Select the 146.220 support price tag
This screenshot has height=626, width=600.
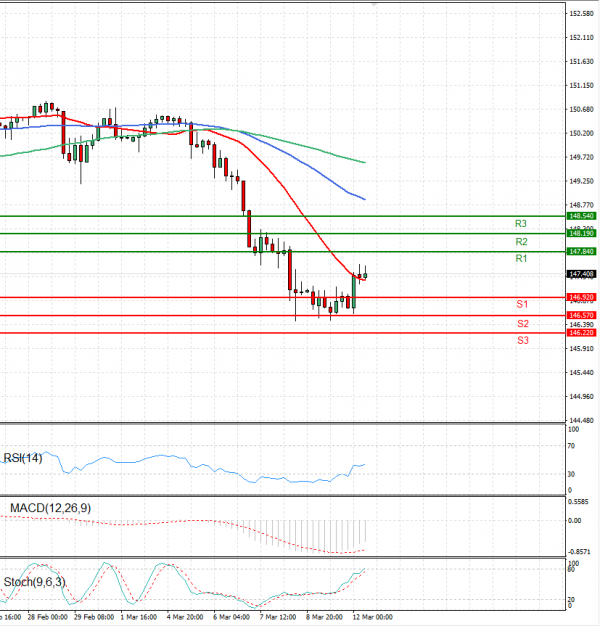coord(581,333)
